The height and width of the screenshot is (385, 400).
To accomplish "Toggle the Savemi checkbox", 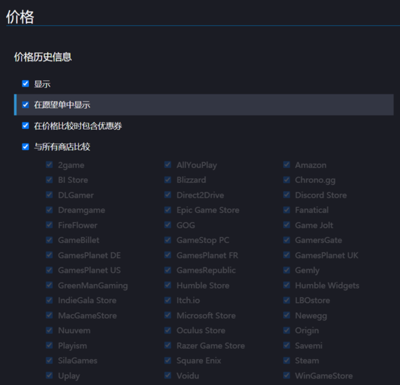I will click(x=287, y=345).
